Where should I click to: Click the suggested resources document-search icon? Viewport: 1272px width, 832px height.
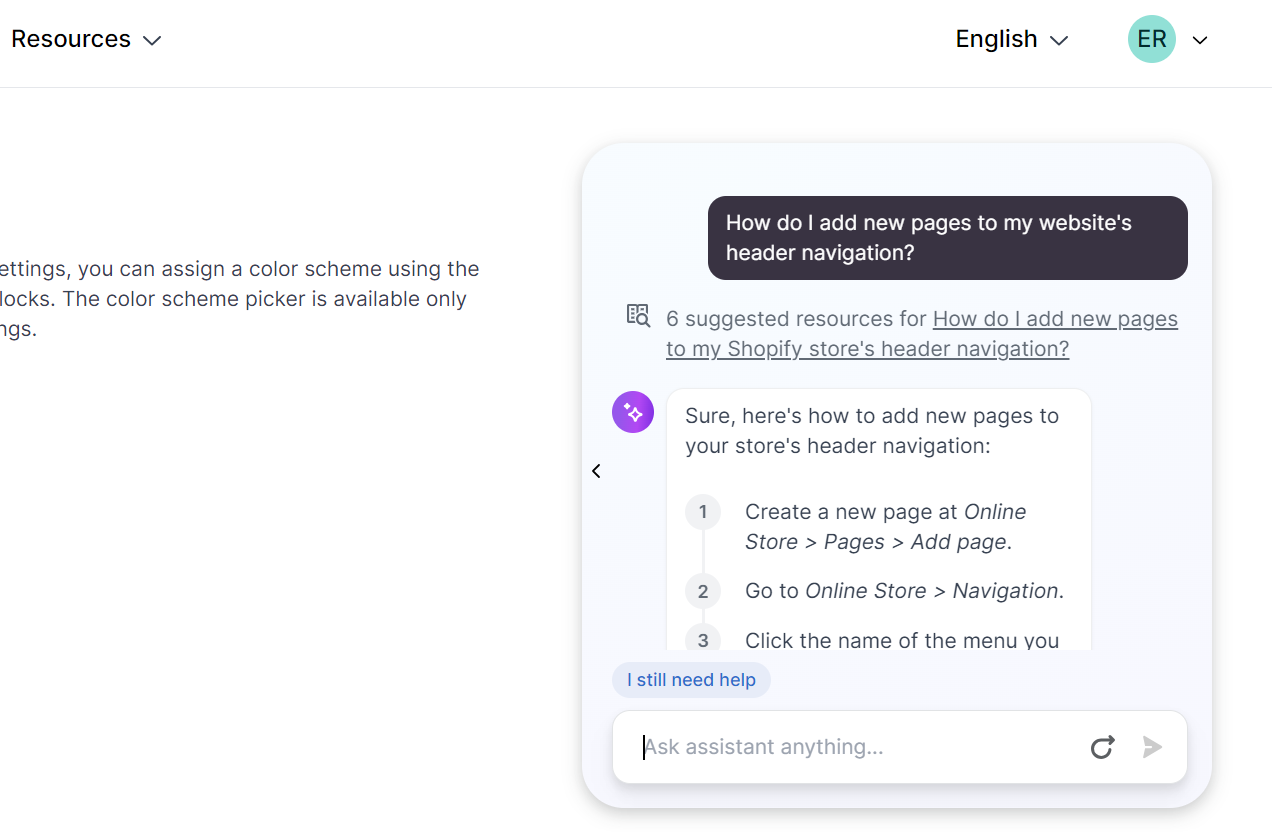637,314
